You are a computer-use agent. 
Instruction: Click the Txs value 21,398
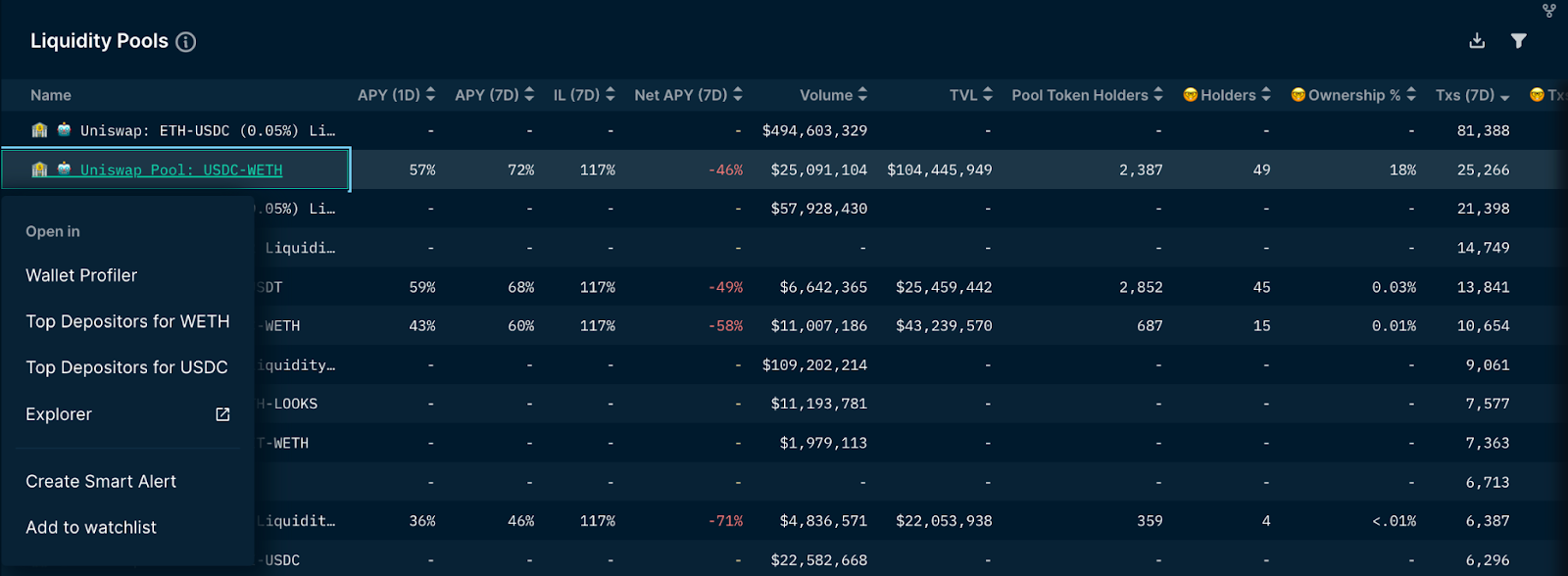(x=1483, y=209)
